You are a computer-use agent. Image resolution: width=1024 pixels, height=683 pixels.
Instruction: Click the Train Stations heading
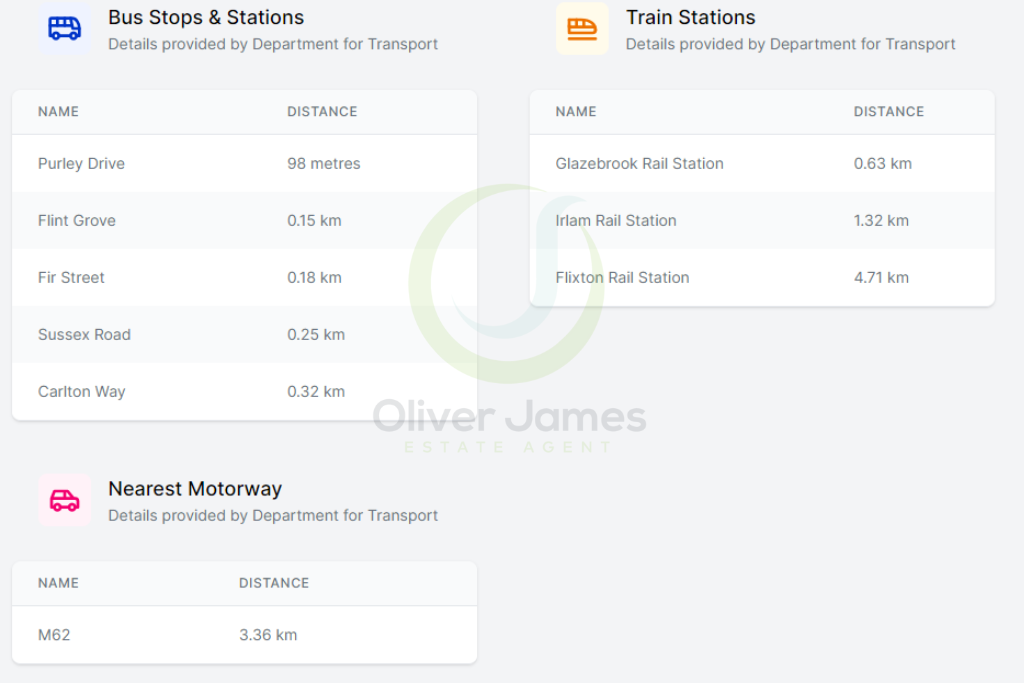pyautogui.click(x=690, y=17)
